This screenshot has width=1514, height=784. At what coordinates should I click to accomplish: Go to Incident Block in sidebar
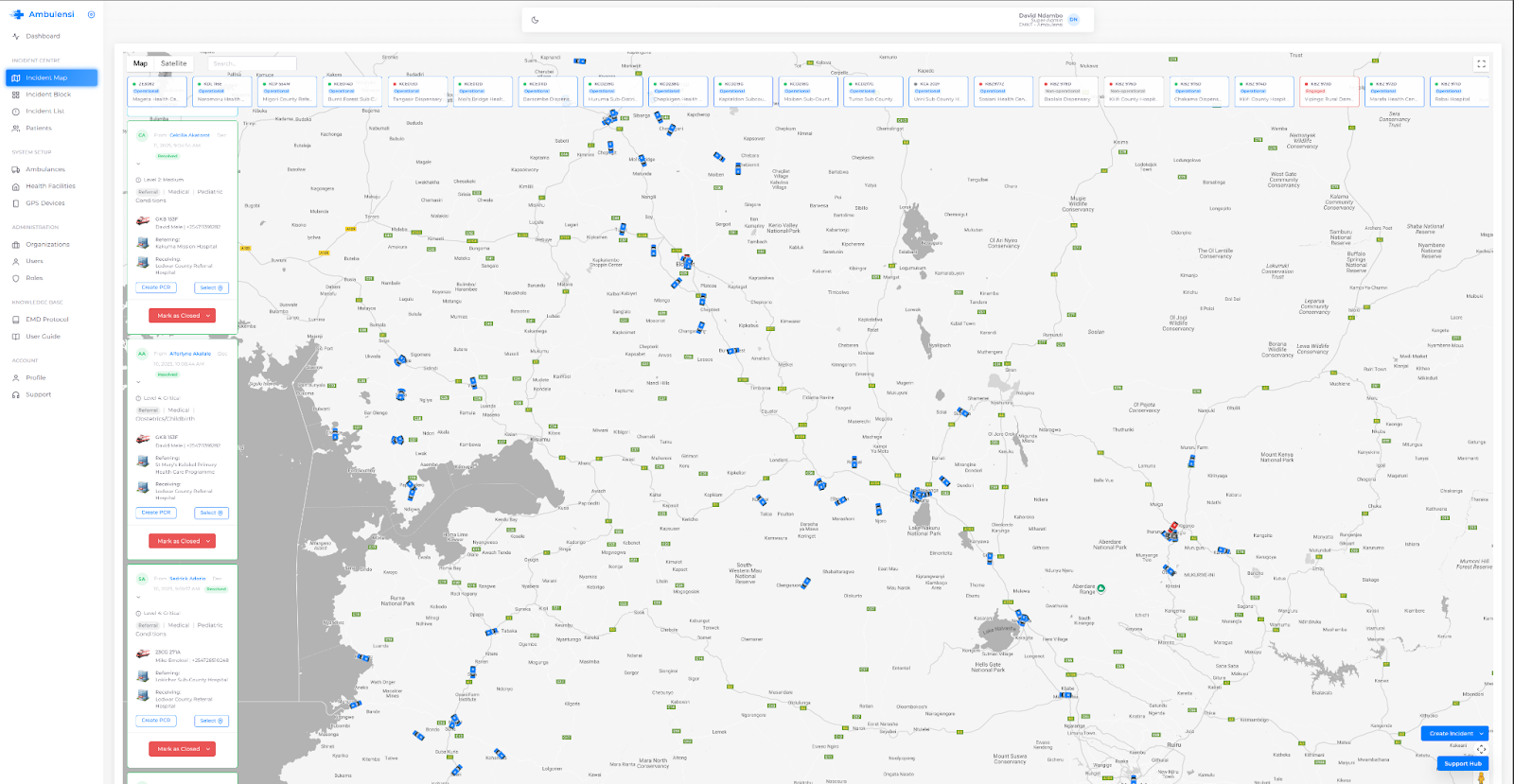[x=48, y=95]
